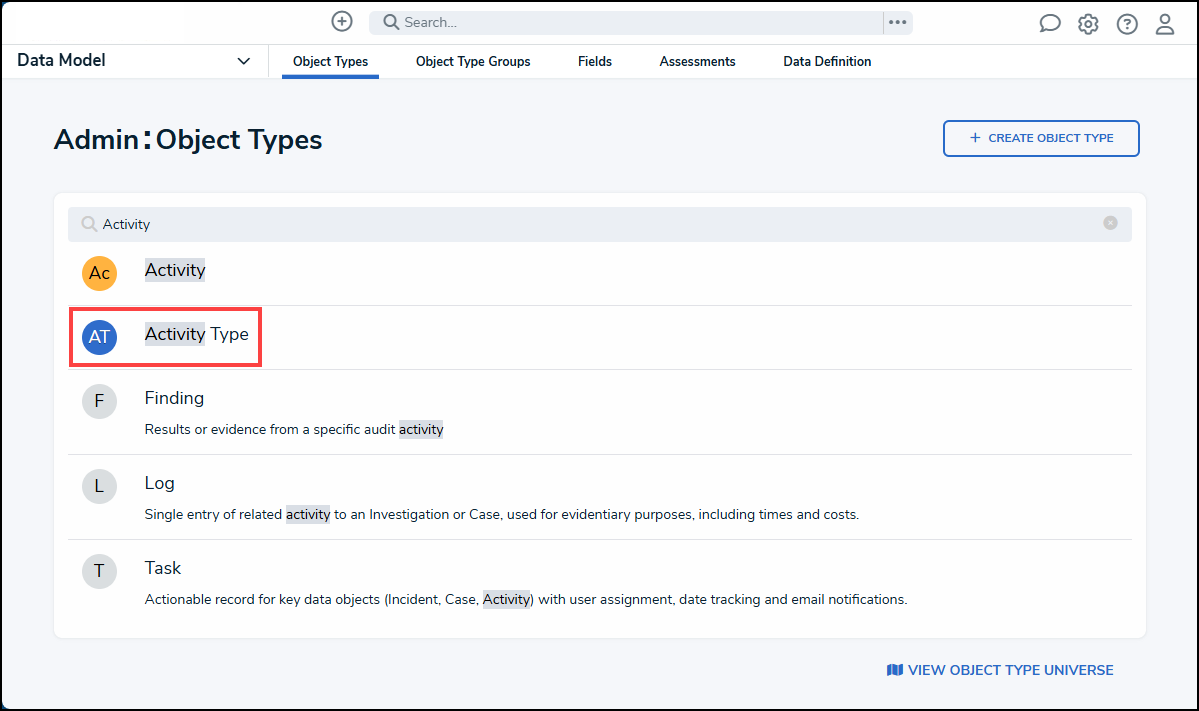Open the admin settings gear icon
1199x711 pixels.
pos(1088,24)
